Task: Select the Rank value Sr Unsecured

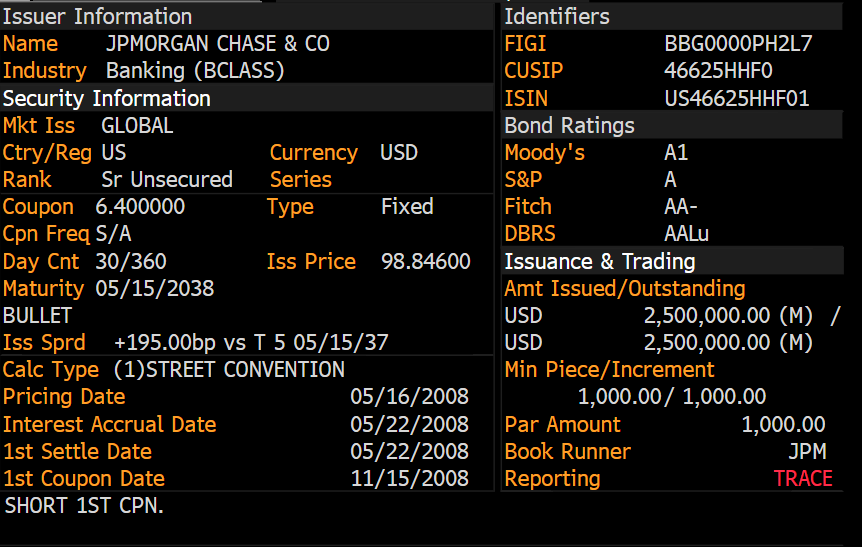Action: (167, 180)
